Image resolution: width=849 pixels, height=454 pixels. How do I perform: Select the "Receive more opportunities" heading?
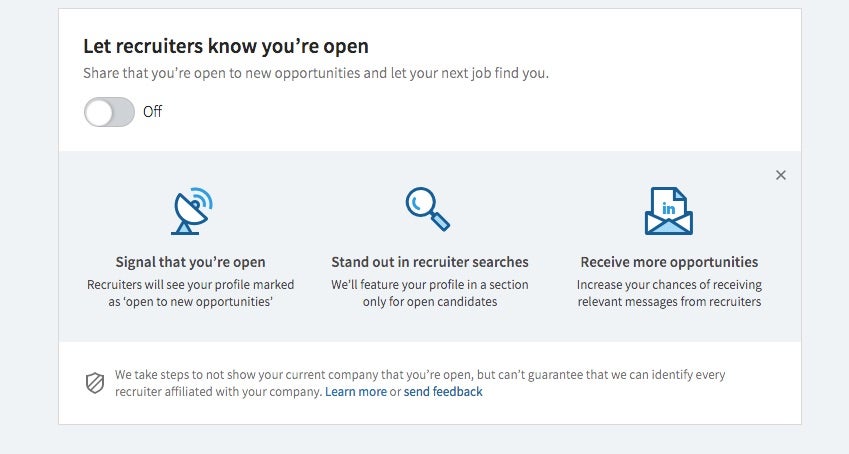pos(669,262)
